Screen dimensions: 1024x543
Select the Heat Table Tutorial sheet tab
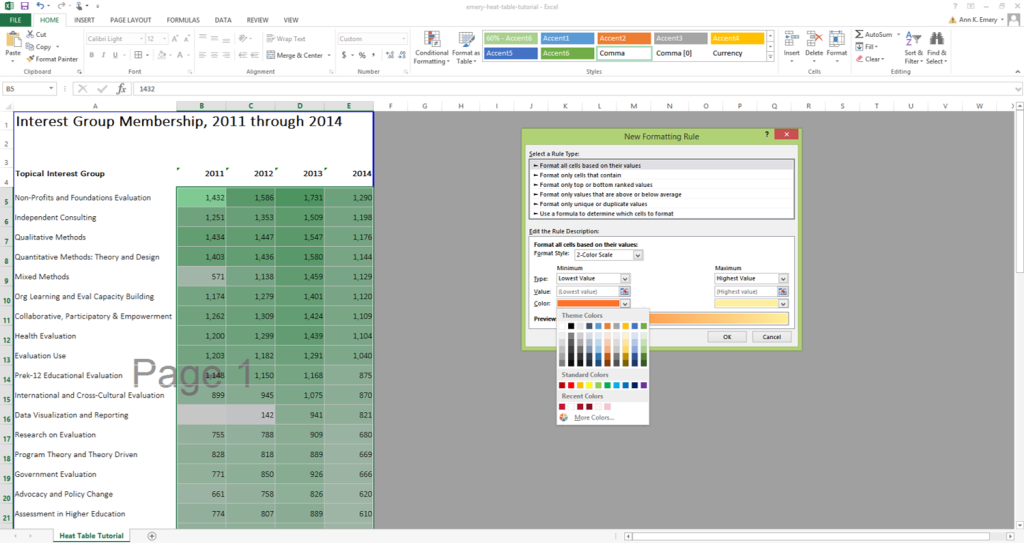(91, 536)
